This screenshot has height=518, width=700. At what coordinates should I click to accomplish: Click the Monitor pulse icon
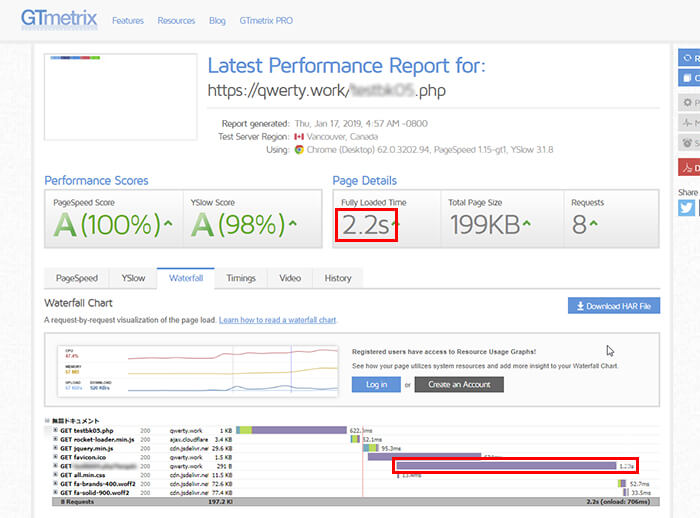click(688, 122)
